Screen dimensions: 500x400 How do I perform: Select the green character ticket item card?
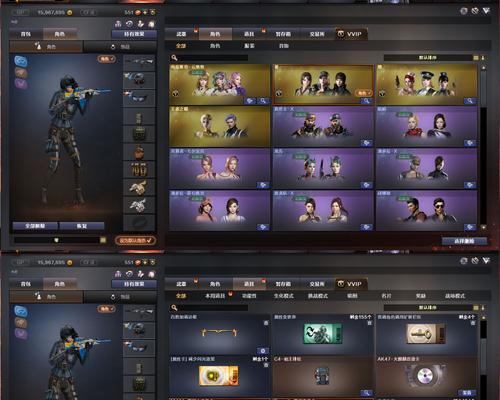coord(323,335)
